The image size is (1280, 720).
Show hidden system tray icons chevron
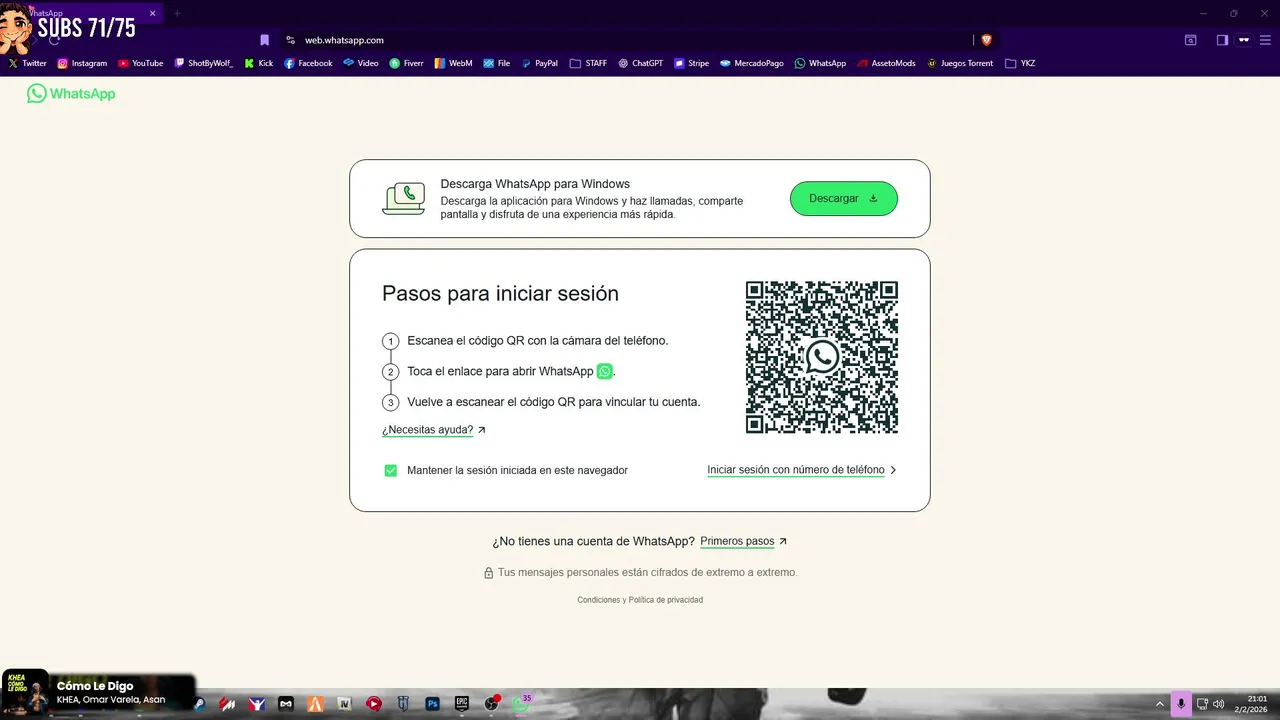click(x=1160, y=704)
